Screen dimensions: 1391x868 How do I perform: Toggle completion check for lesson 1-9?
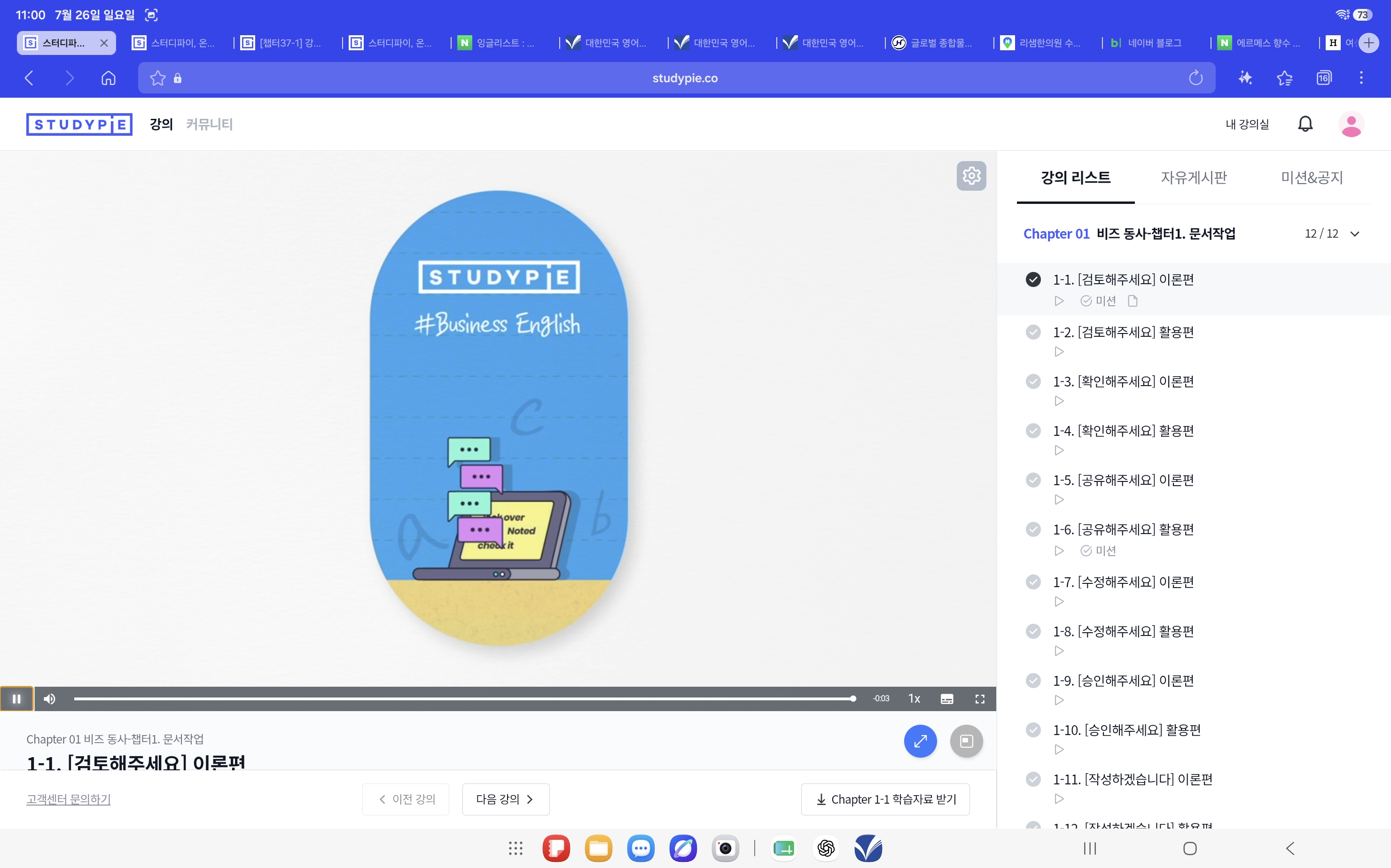tap(1033, 680)
